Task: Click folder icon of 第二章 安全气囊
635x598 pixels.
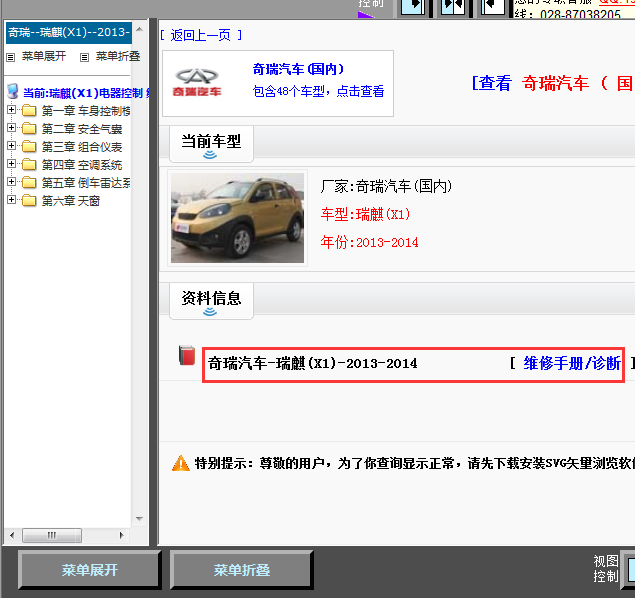Action: (x=29, y=128)
